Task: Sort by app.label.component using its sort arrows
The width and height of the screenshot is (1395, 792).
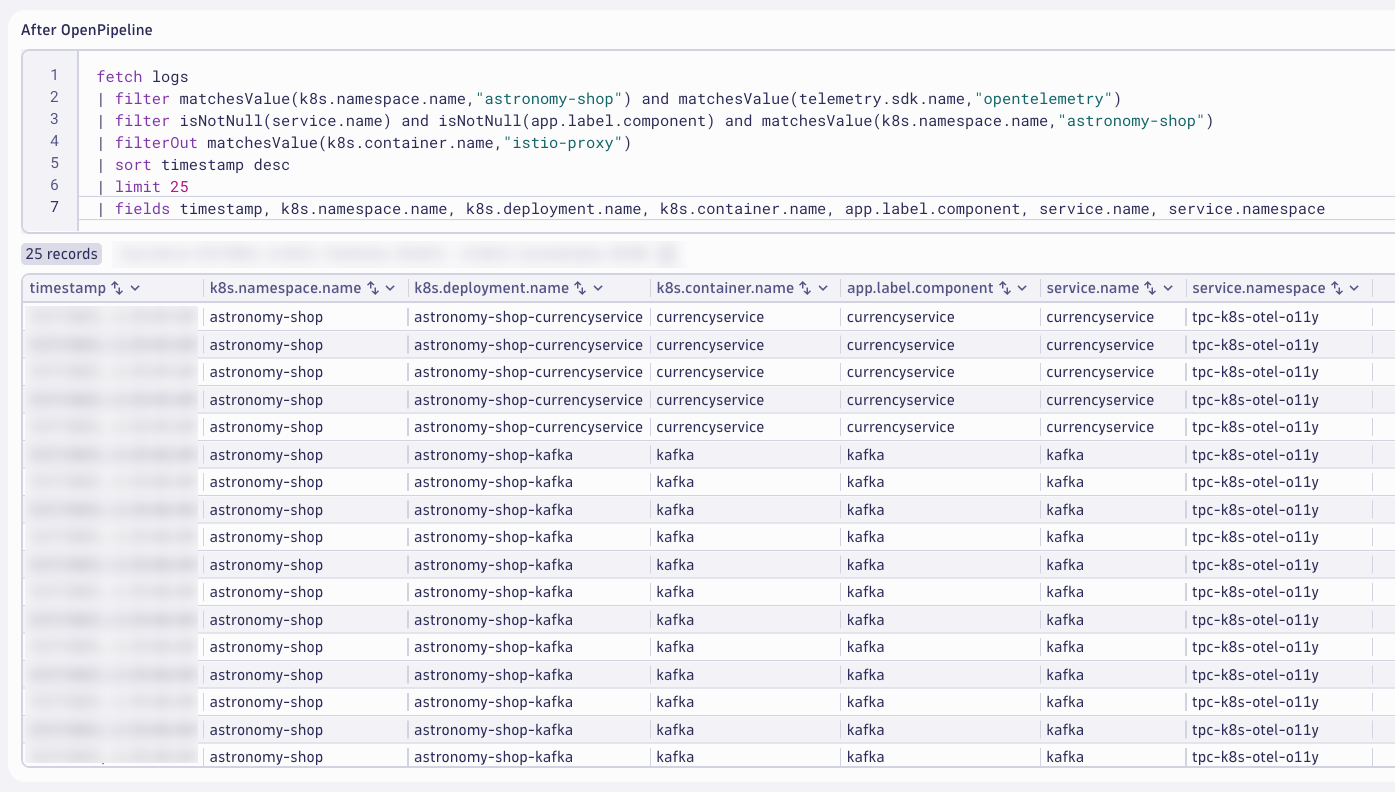Action: tap(1006, 288)
